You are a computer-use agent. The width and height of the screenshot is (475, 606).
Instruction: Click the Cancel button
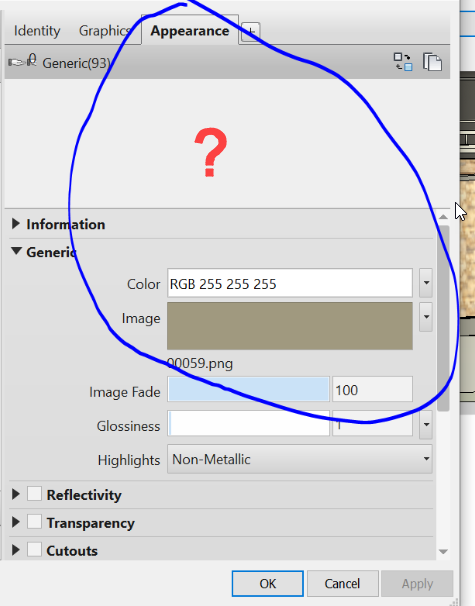[342, 584]
